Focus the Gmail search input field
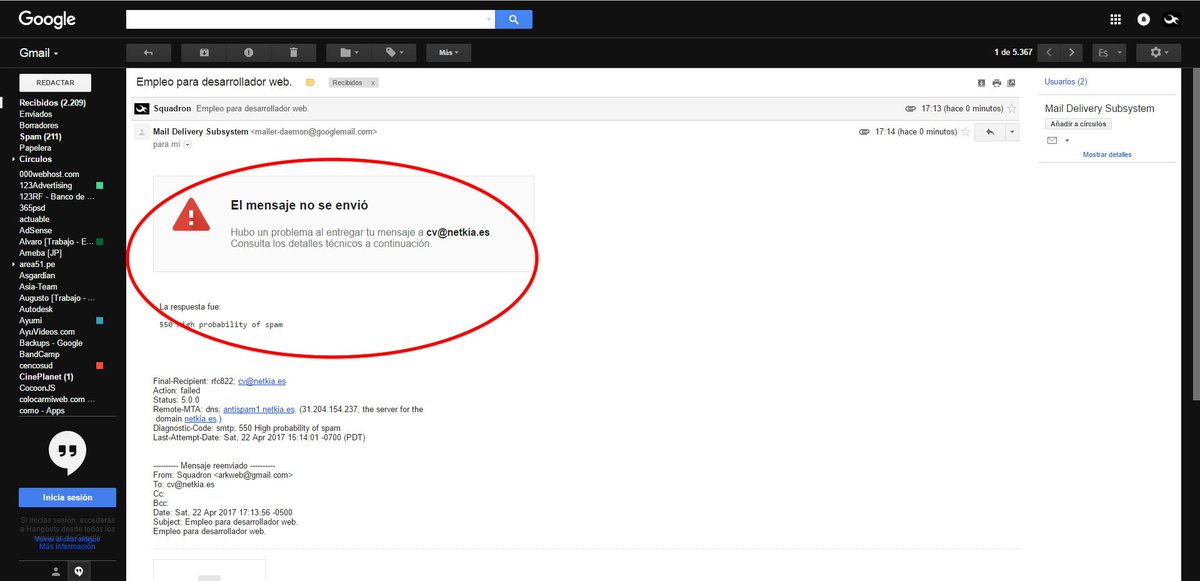 [x=305, y=19]
